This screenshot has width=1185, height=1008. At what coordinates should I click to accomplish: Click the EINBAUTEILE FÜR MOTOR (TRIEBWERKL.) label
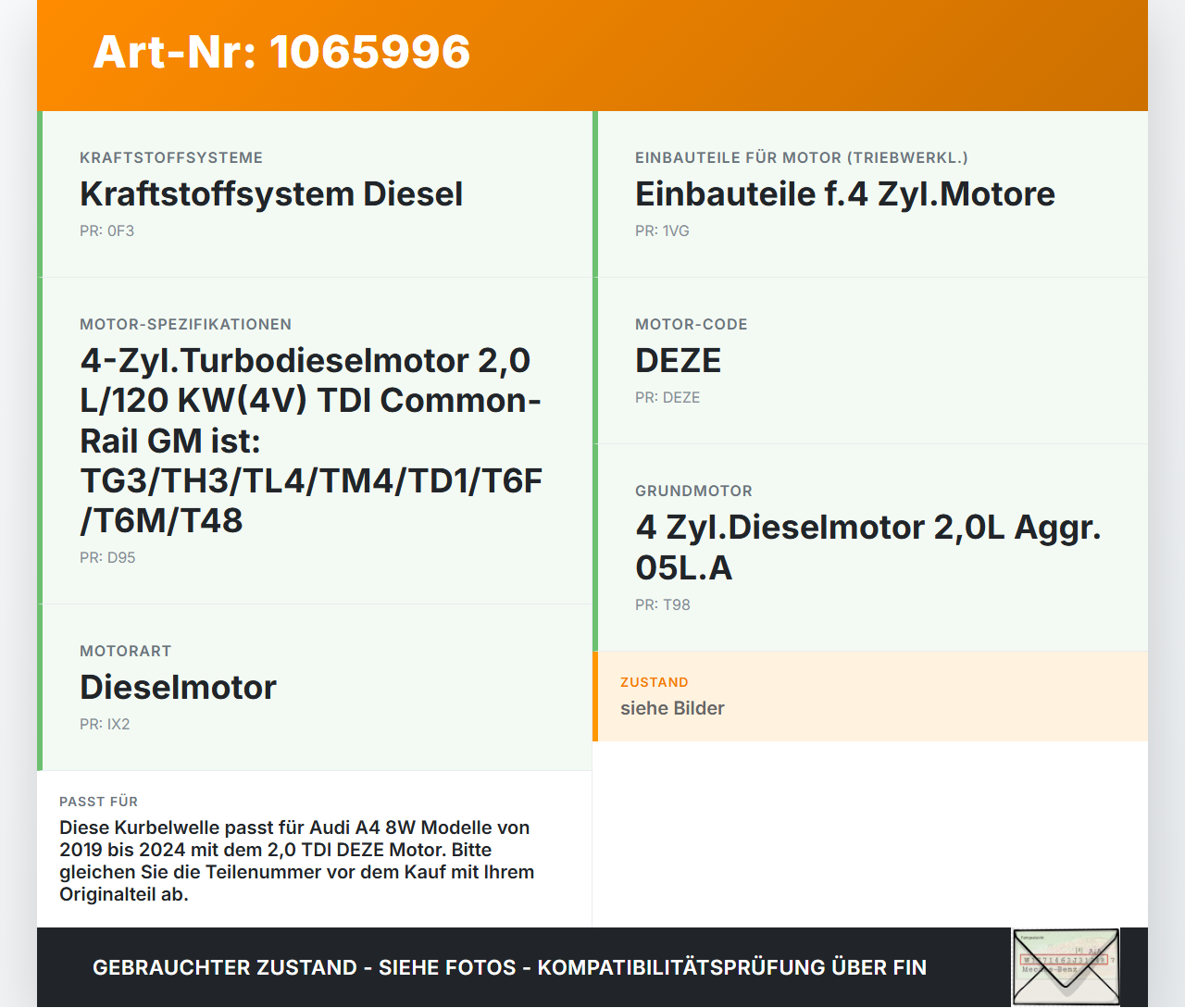[x=802, y=158]
